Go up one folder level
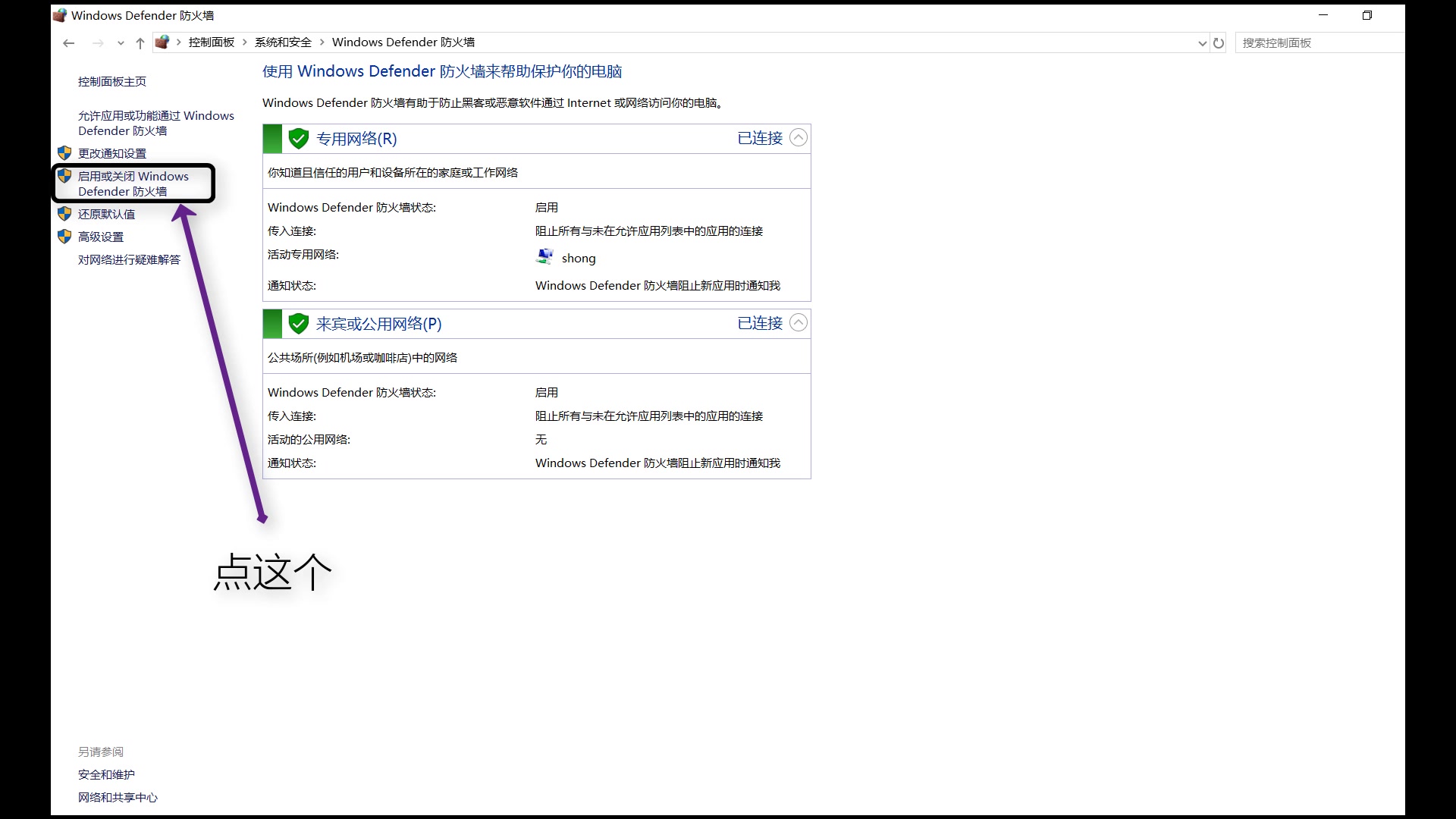The image size is (1456, 819). pos(140,43)
